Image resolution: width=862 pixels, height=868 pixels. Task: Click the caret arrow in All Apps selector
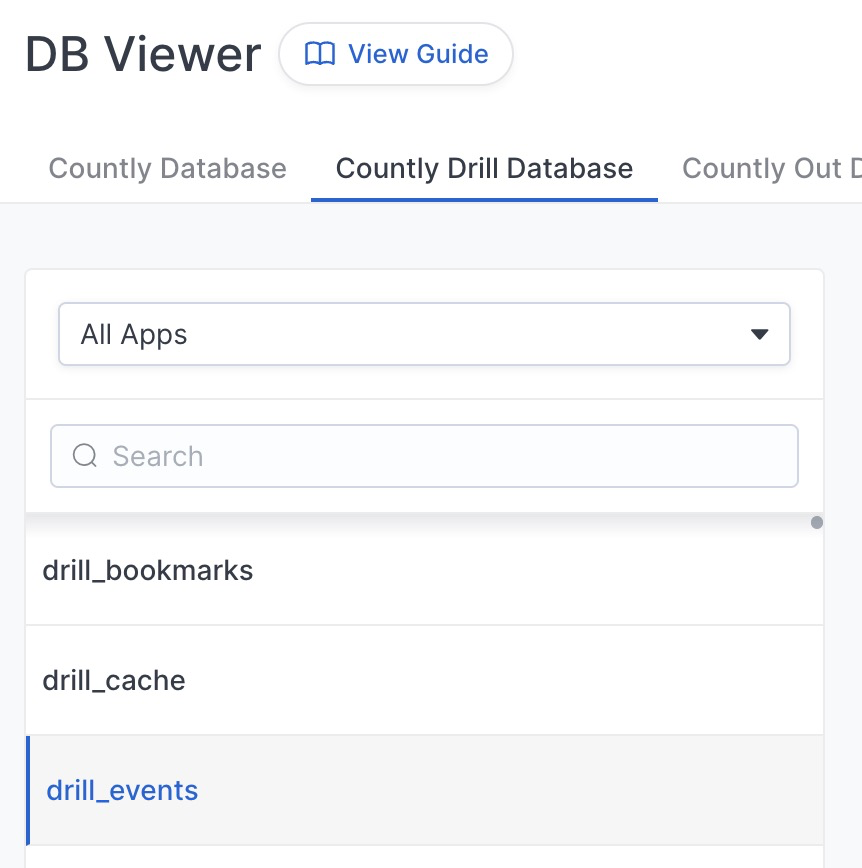(759, 334)
